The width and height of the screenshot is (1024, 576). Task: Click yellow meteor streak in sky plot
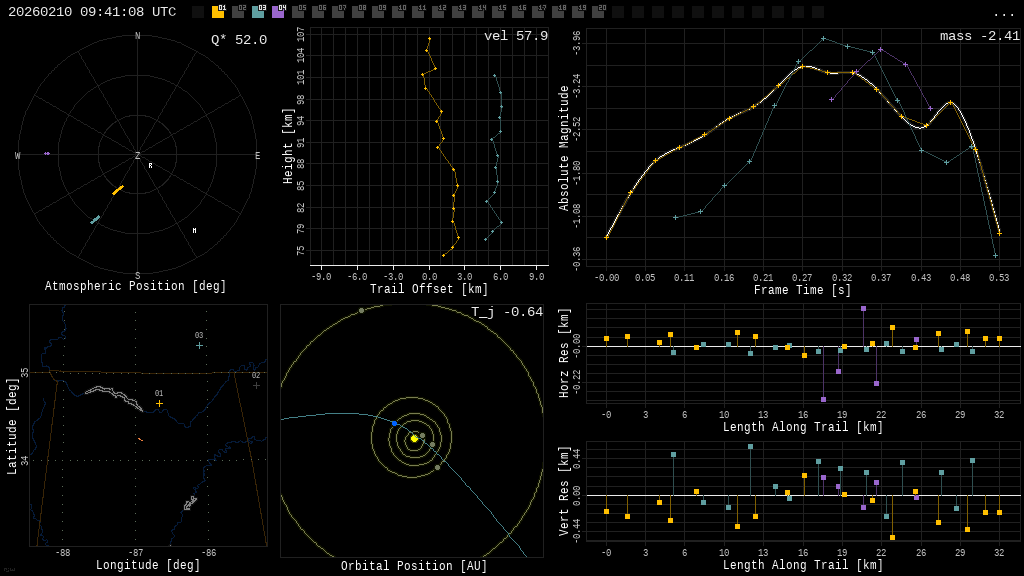click(118, 189)
